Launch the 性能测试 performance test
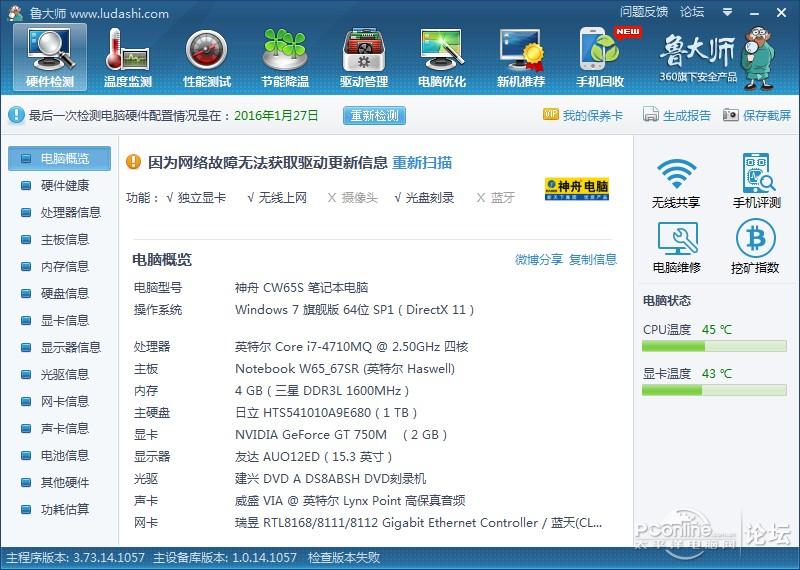This screenshot has width=800, height=570. pyautogui.click(x=207, y=57)
